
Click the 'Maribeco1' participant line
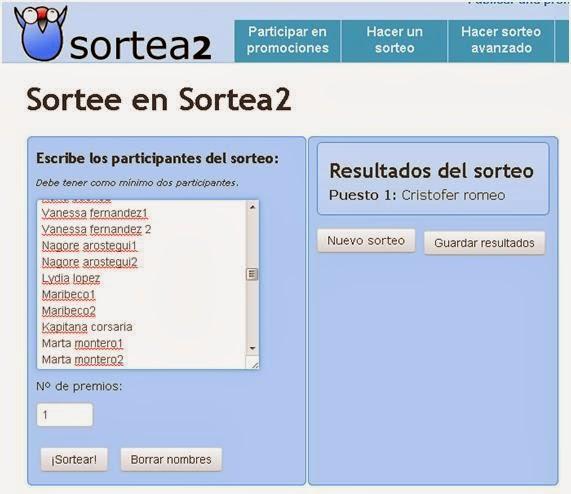pos(69,294)
